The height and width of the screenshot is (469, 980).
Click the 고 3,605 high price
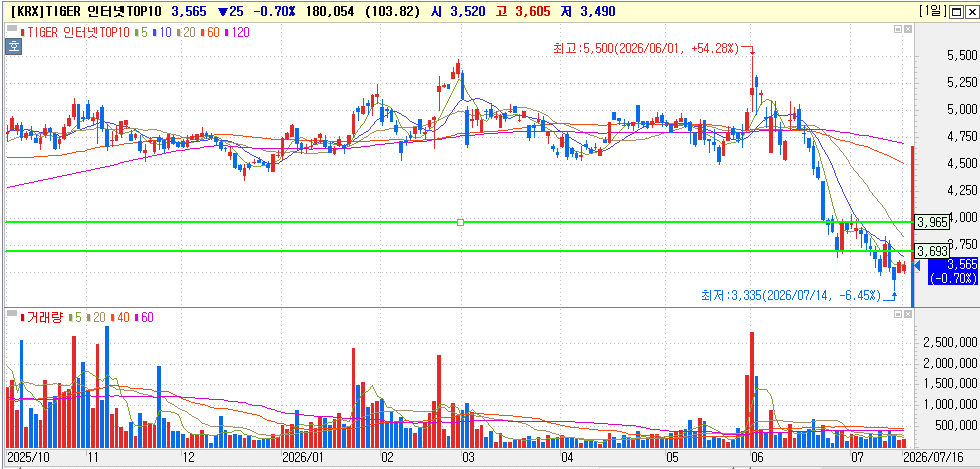pos(522,11)
